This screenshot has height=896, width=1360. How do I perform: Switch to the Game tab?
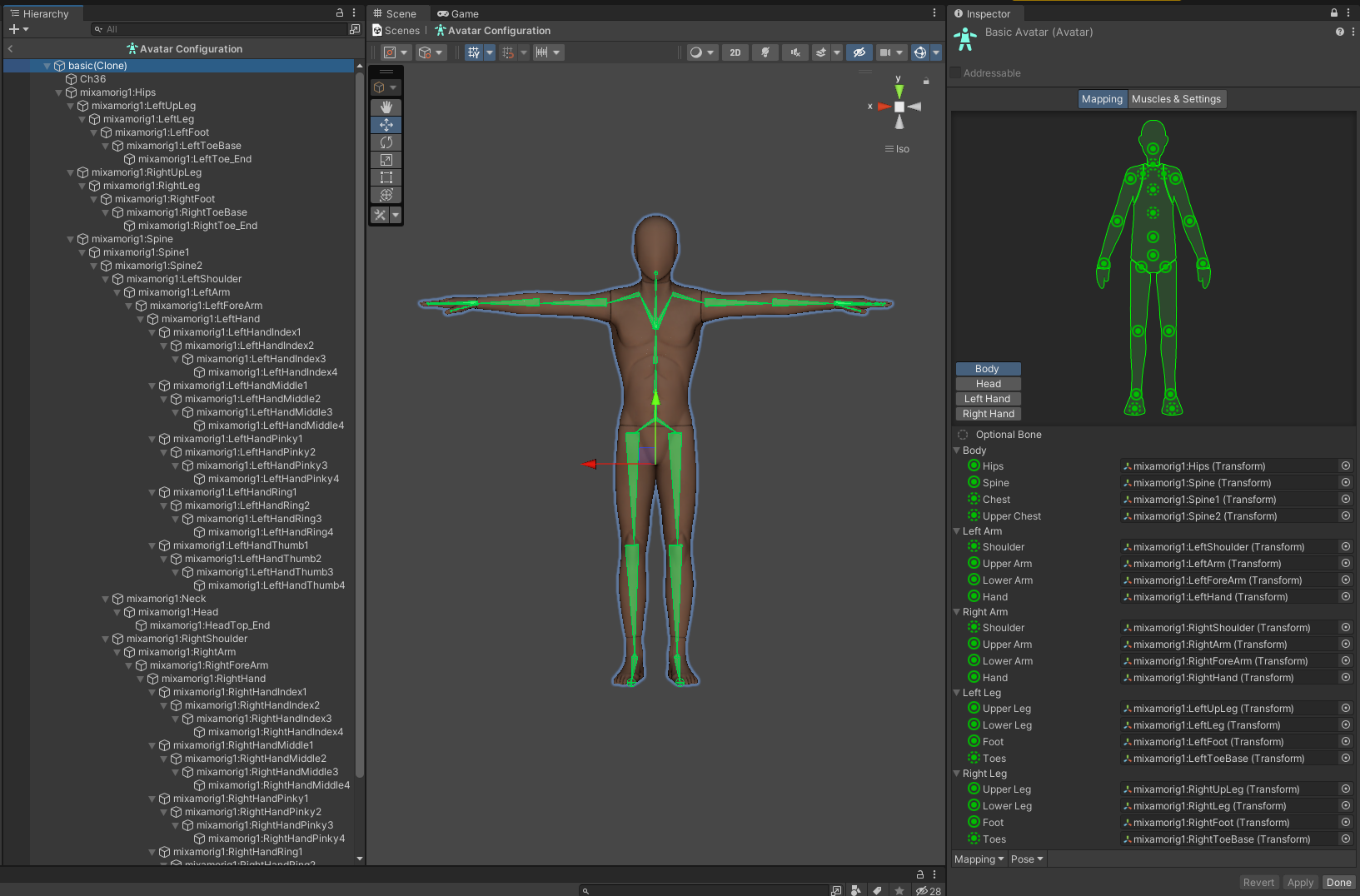click(458, 13)
